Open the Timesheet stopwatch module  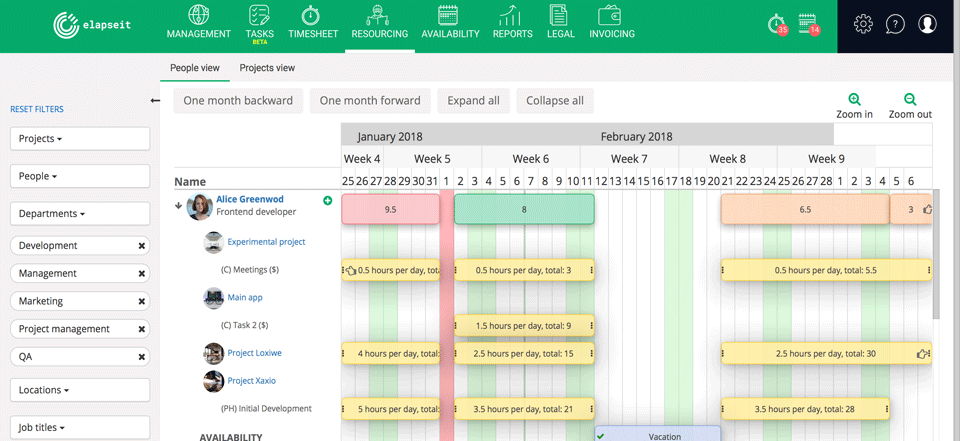313,22
